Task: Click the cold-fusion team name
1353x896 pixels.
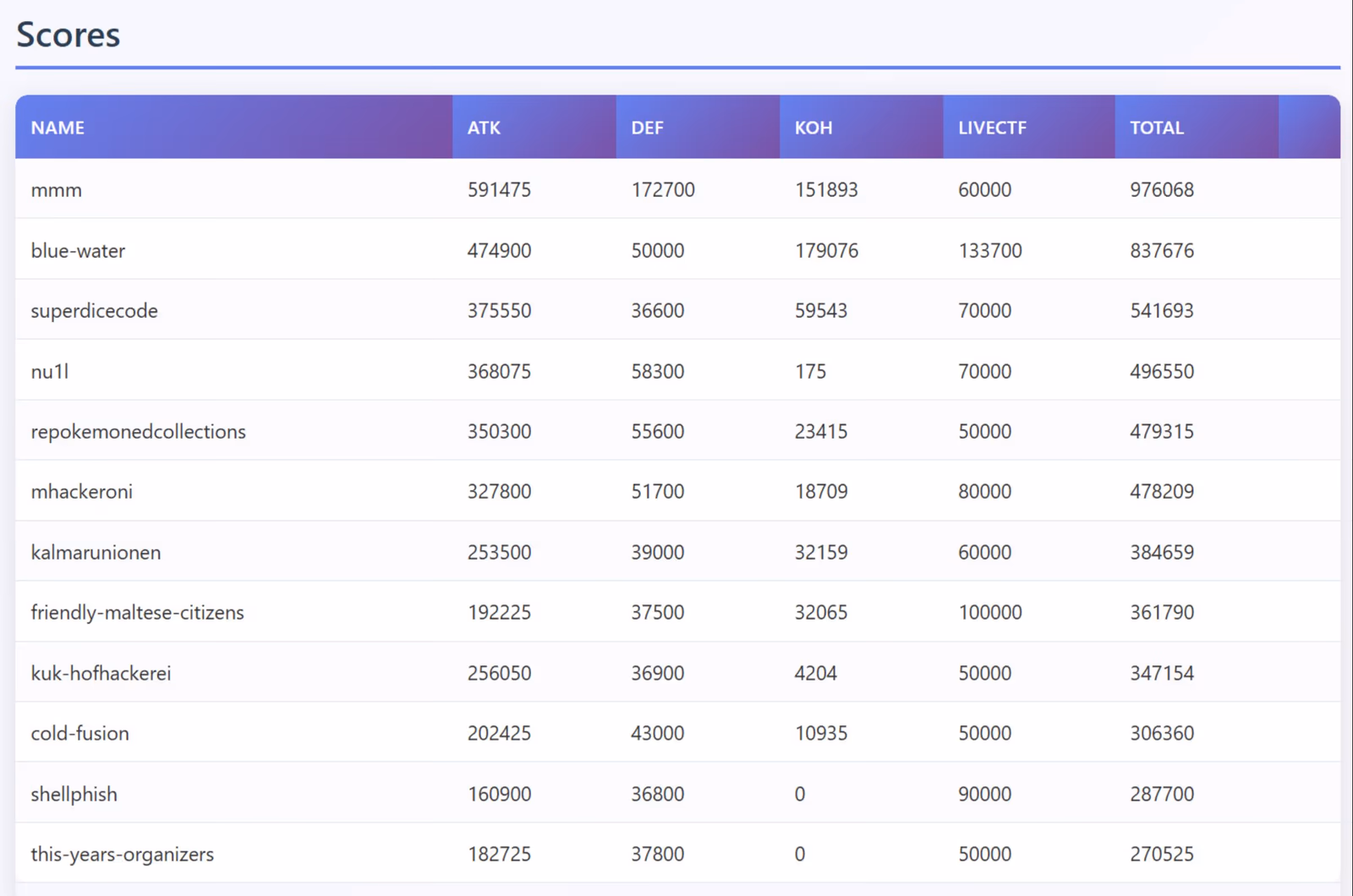Action: tap(80, 734)
